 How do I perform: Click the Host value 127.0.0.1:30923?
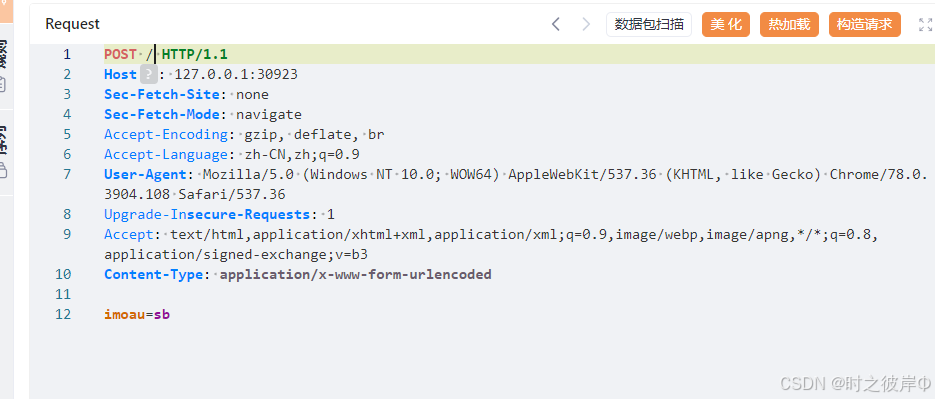click(236, 75)
